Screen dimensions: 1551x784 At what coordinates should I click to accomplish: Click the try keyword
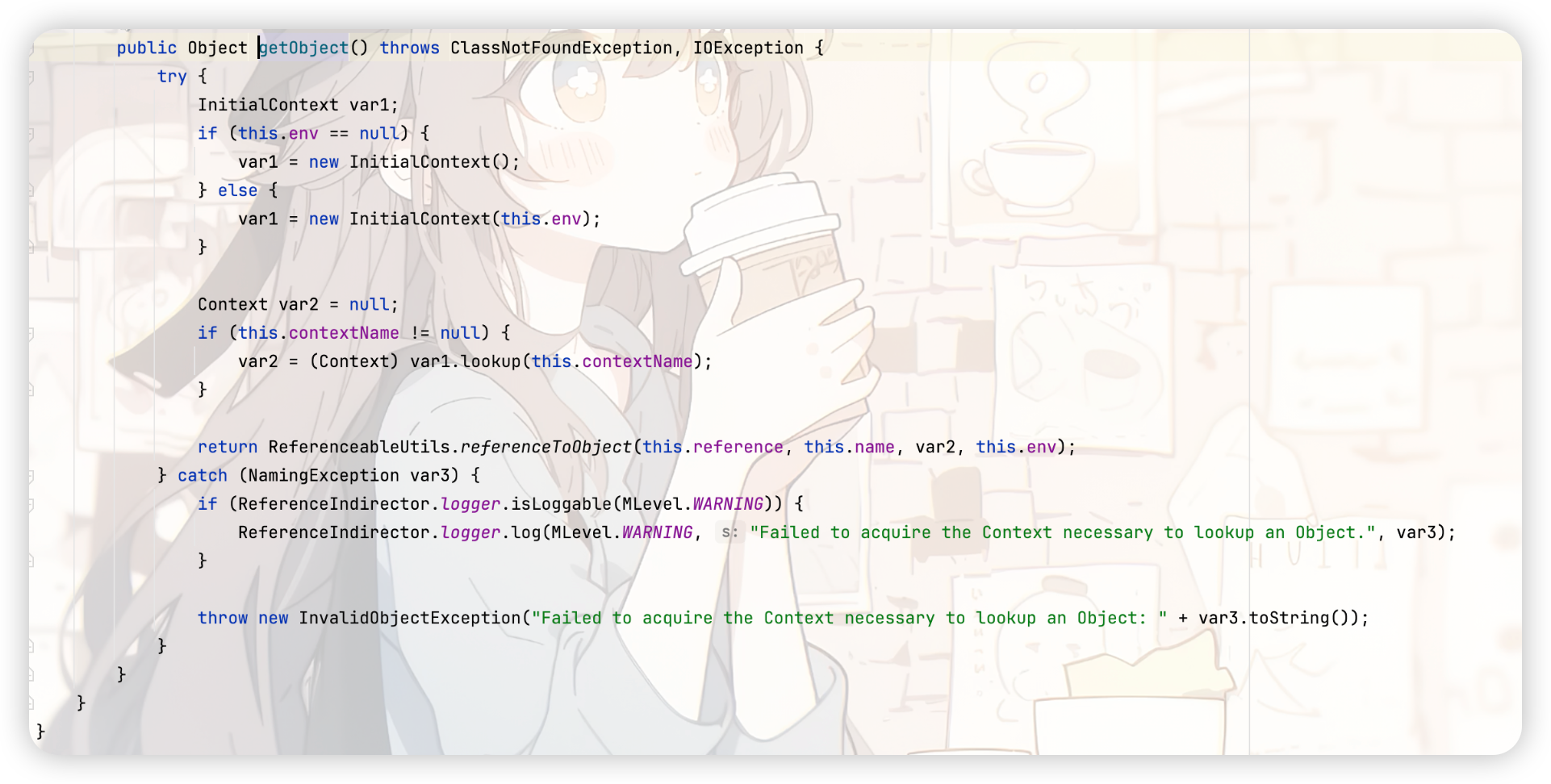[172, 77]
